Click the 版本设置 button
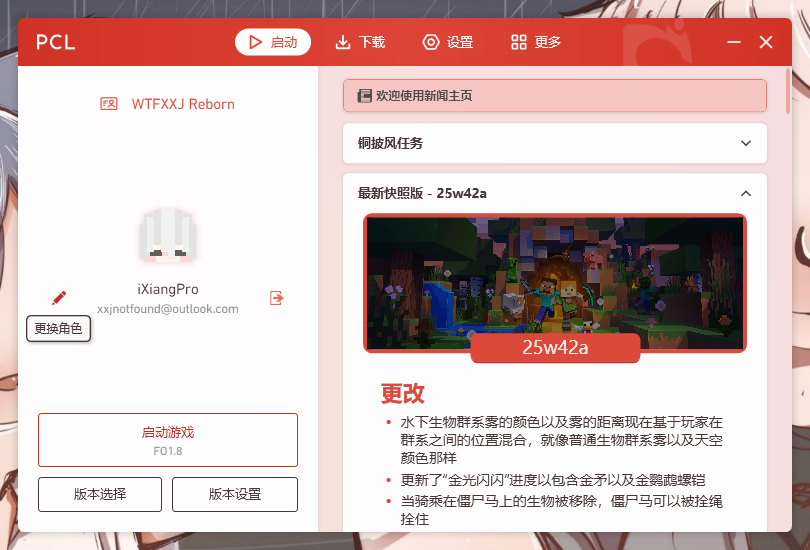Viewport: 810px width, 550px height. (235, 494)
